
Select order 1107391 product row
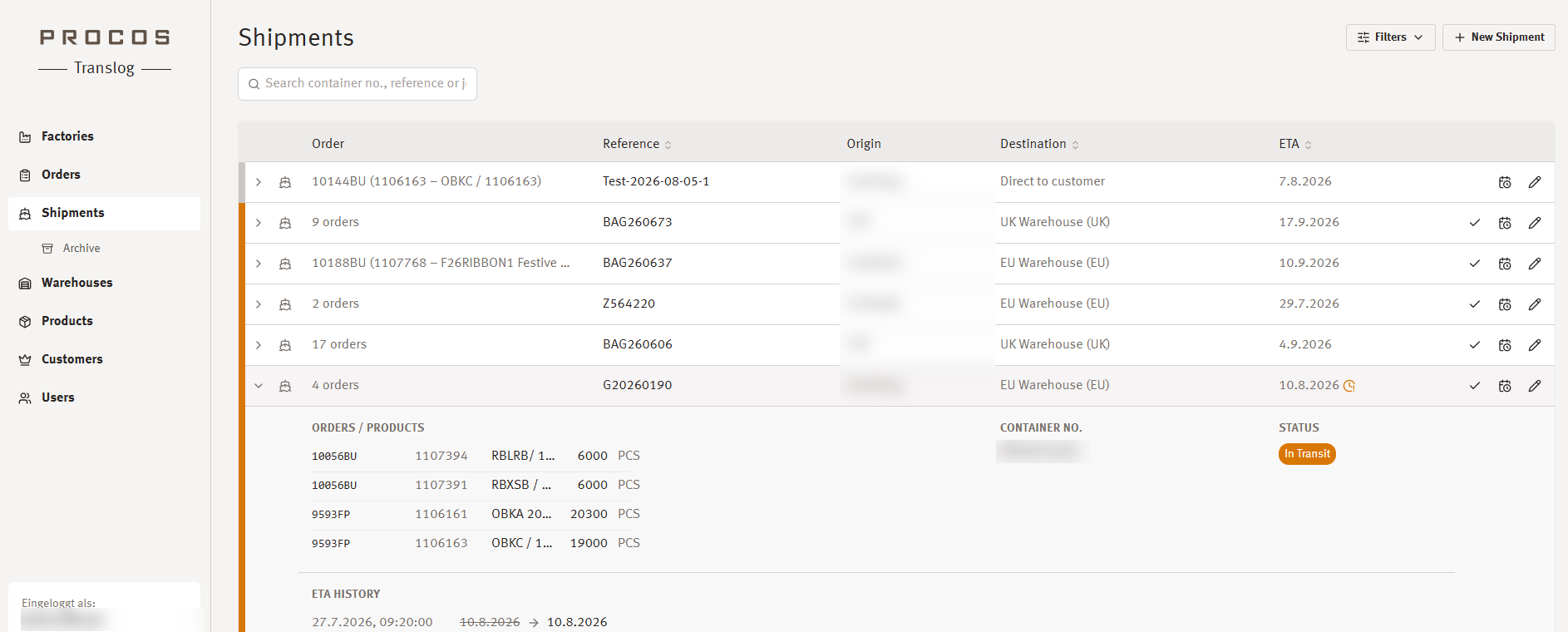point(476,486)
